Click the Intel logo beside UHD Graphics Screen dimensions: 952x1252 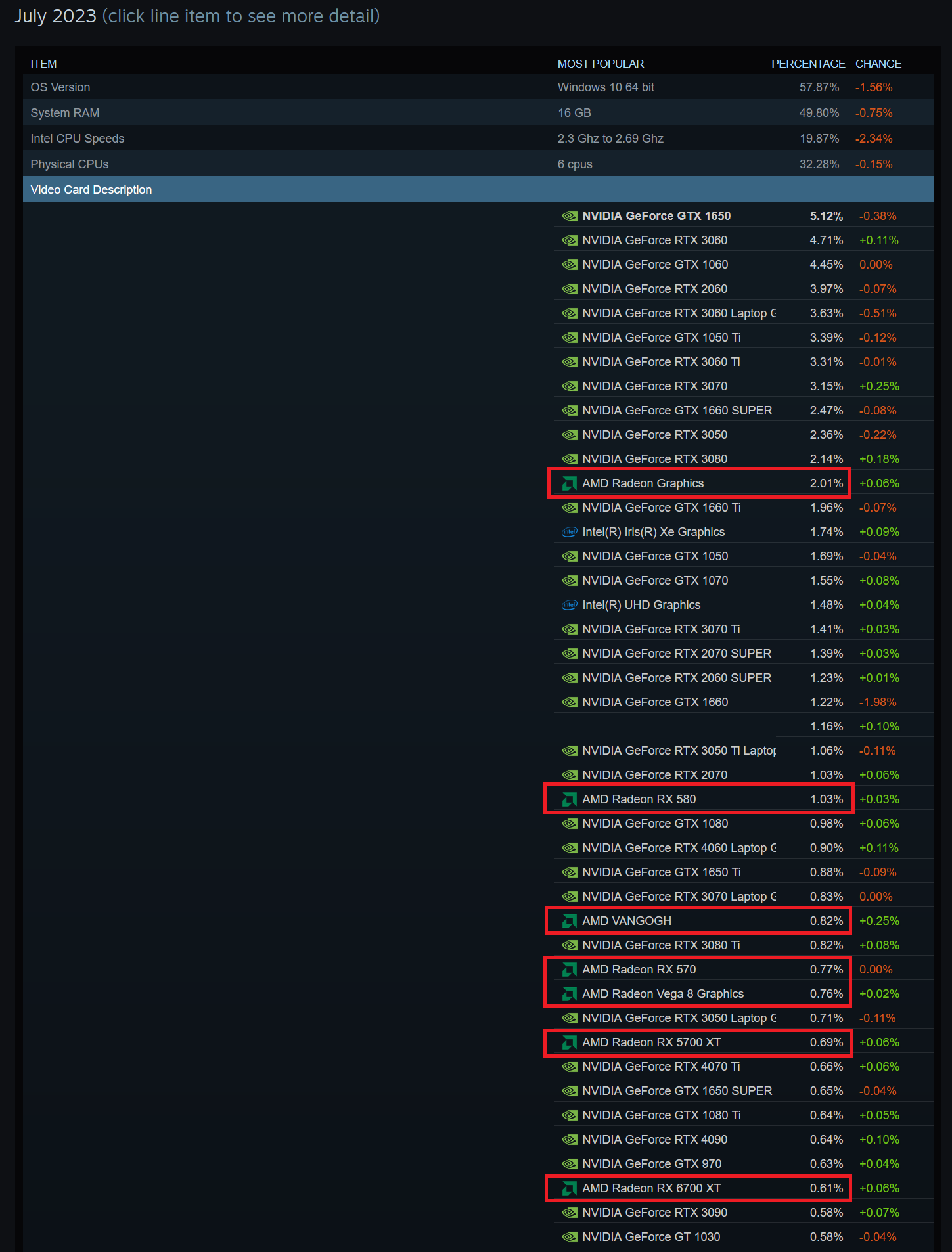coord(570,605)
